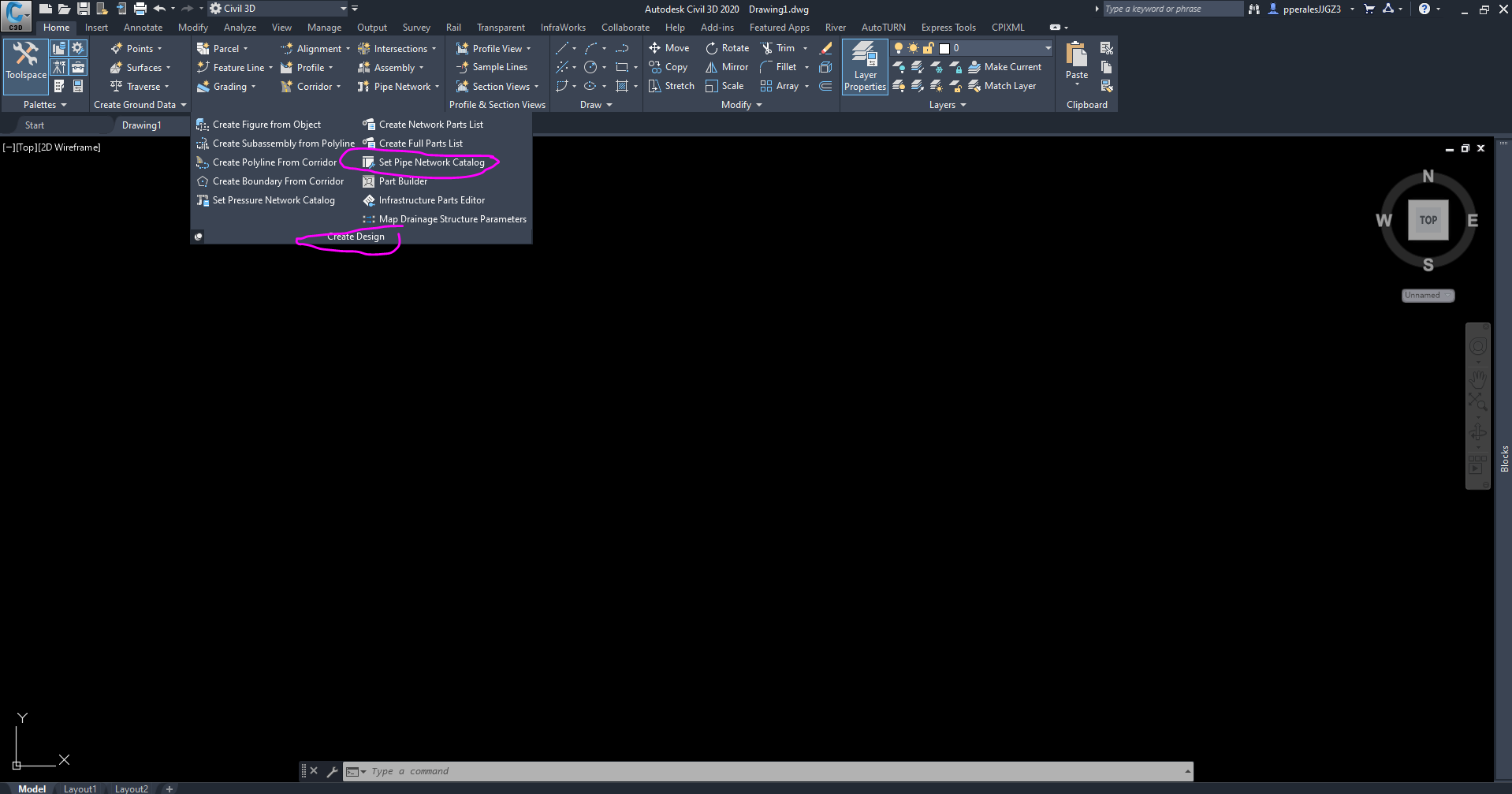Switch to the Annotate ribbon tab

click(143, 28)
